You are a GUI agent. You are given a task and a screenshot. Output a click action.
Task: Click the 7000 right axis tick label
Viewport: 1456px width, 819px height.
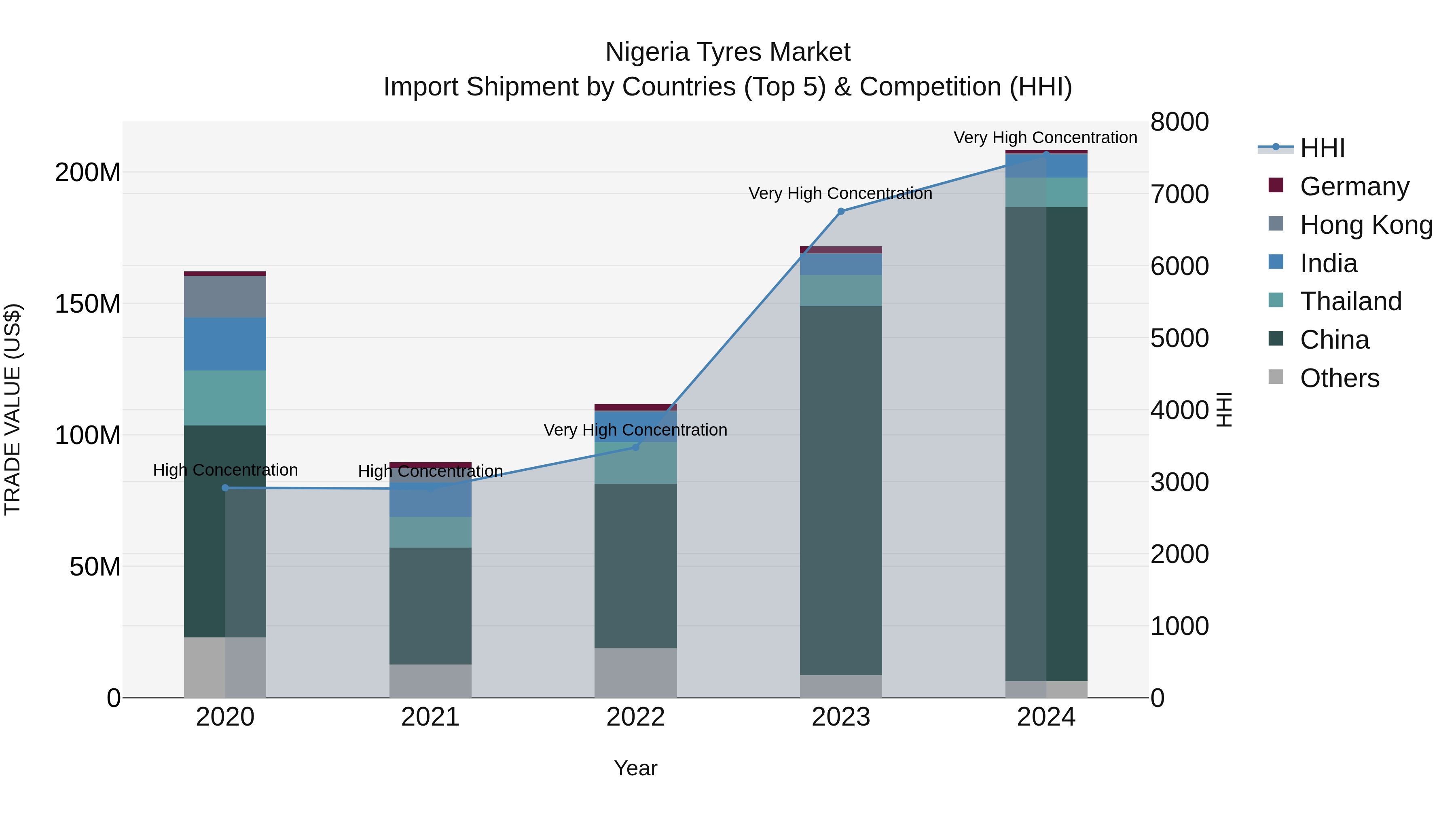pos(1180,194)
